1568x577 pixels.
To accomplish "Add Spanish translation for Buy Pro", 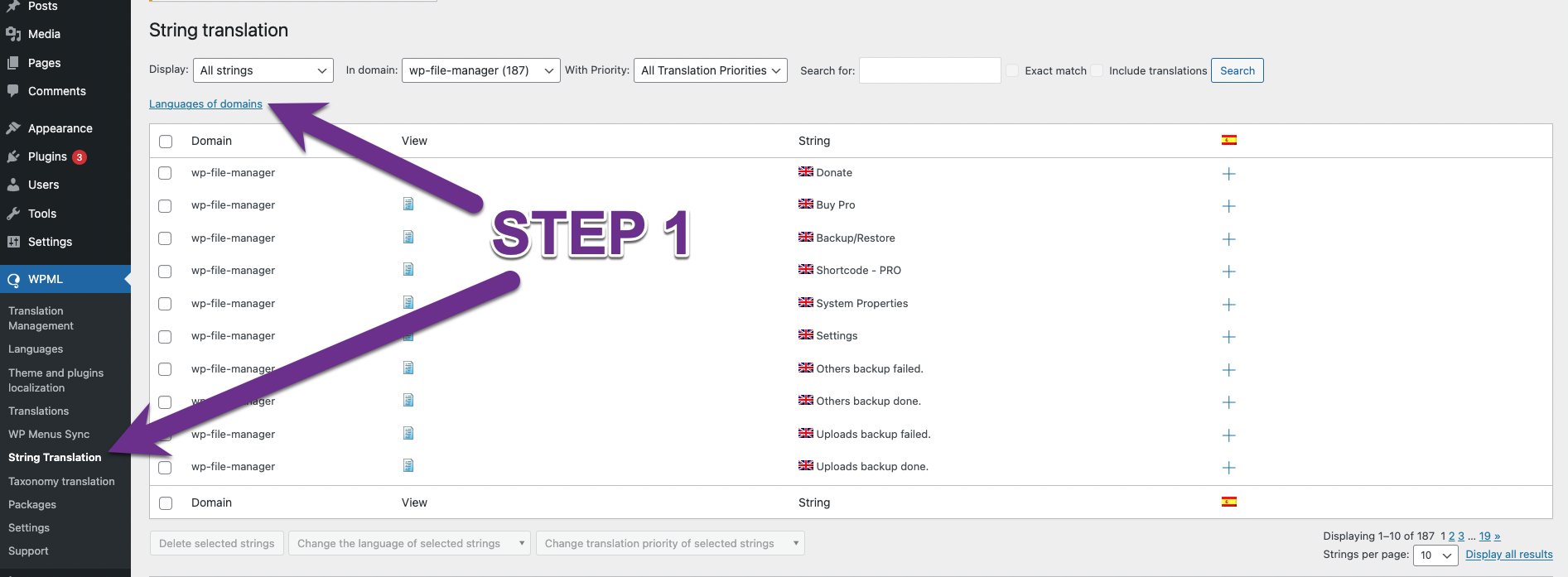I will (1229, 206).
